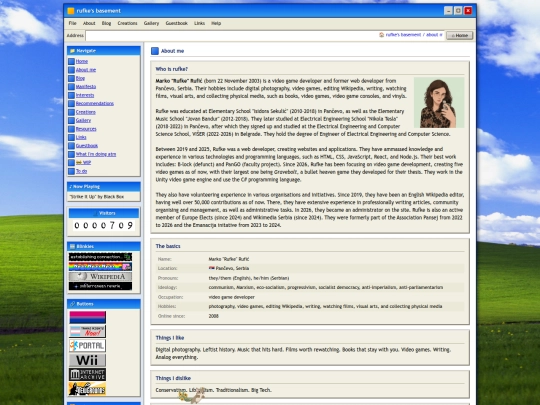Screen dimensions: 540x405
Task: Open the Home link in Navigate panel
Action: pos(82,61)
